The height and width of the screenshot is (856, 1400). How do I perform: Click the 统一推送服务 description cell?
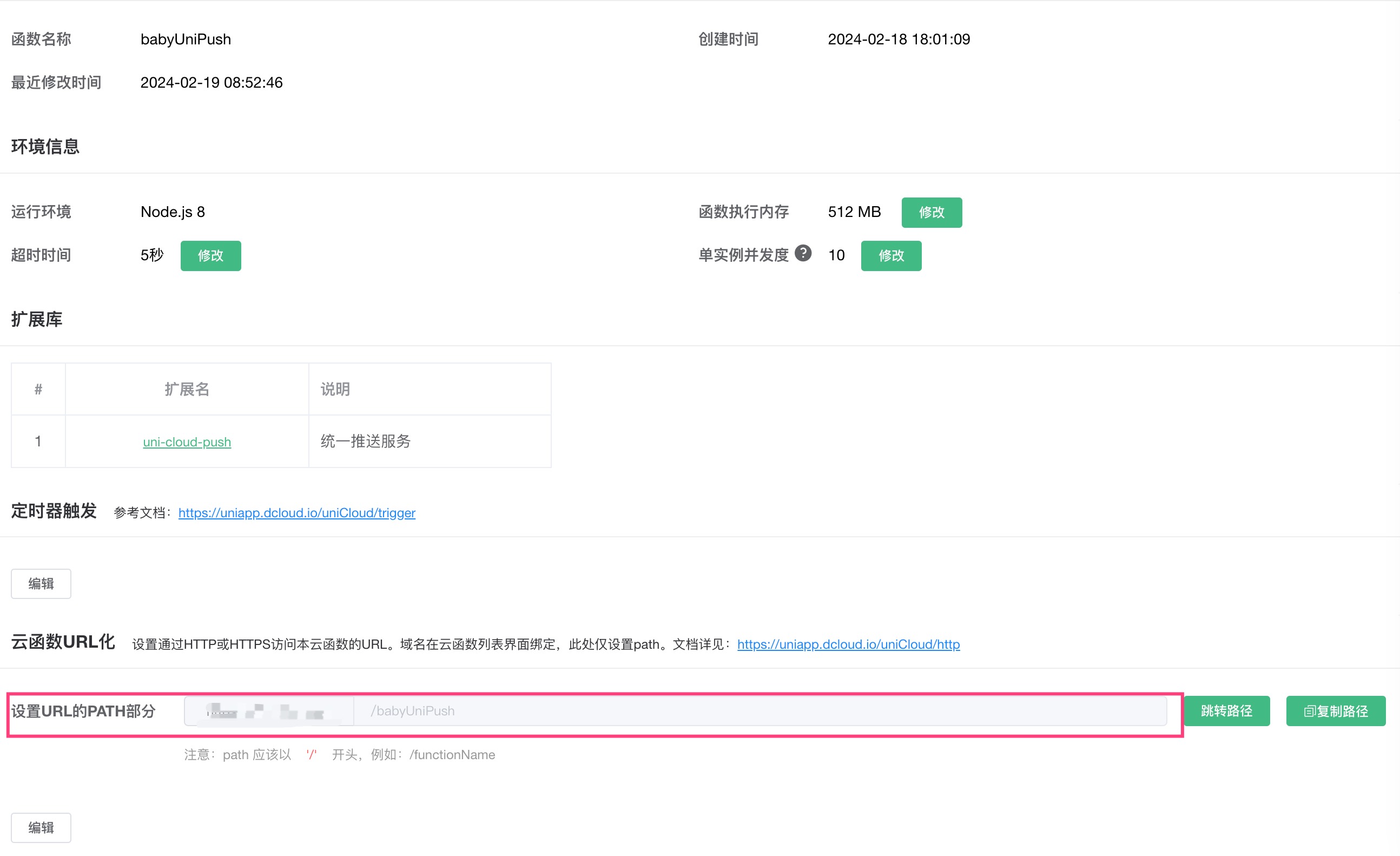pos(365,441)
